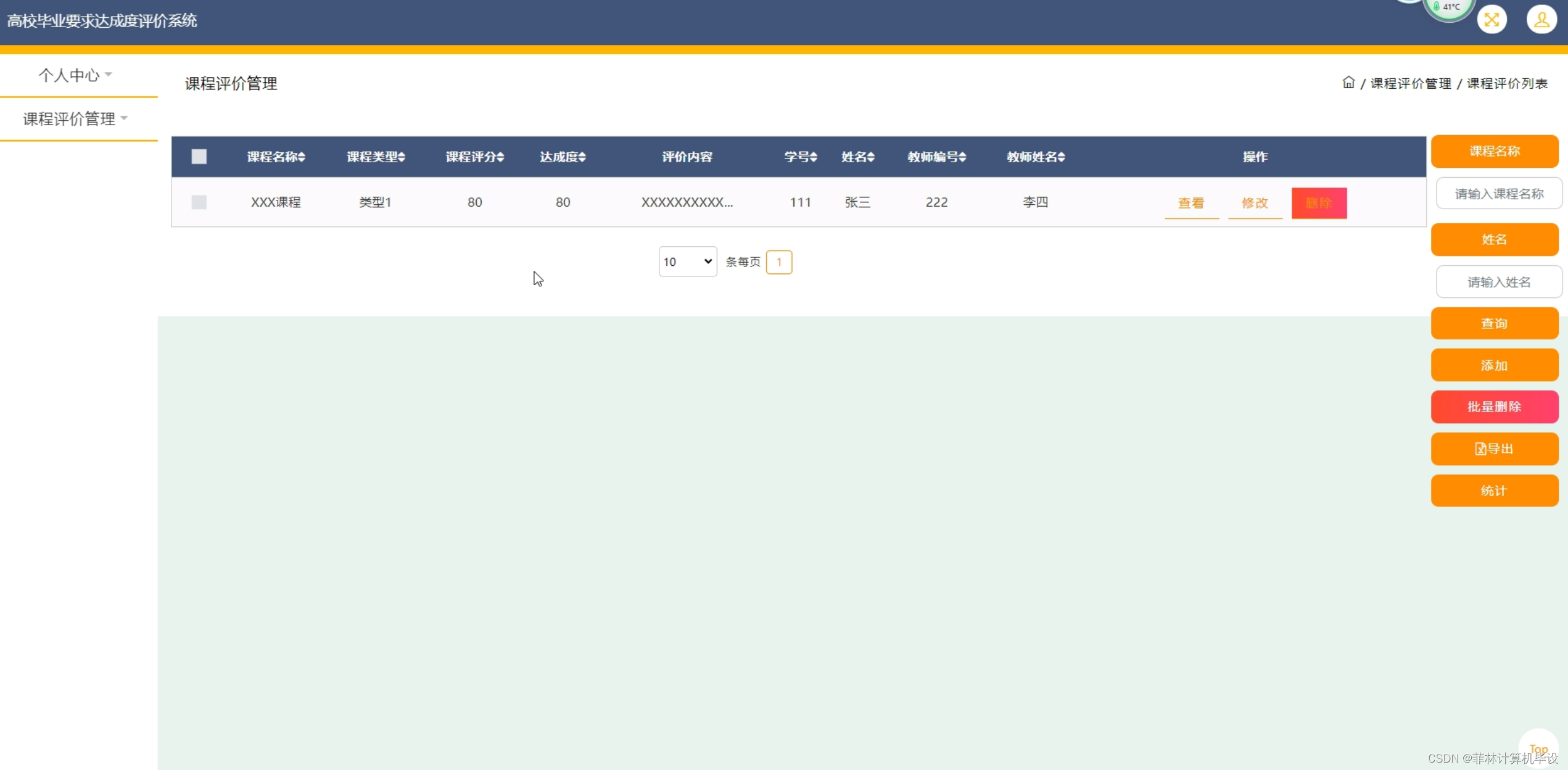1568x770 pixels.
Task: Click 查看 for the XXX课程 row
Action: point(1190,203)
